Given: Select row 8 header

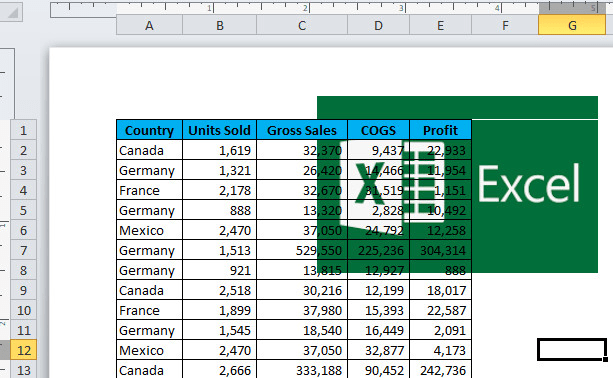Looking at the screenshot, I should (23, 270).
